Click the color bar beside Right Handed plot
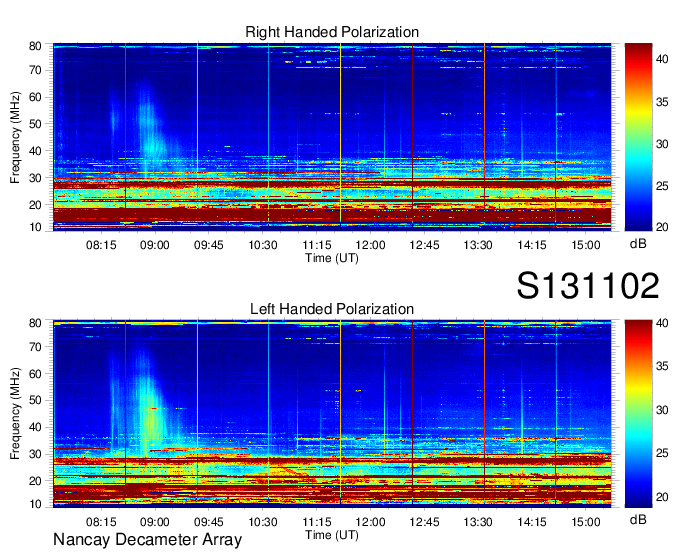This screenshot has width=680, height=552. point(638,137)
